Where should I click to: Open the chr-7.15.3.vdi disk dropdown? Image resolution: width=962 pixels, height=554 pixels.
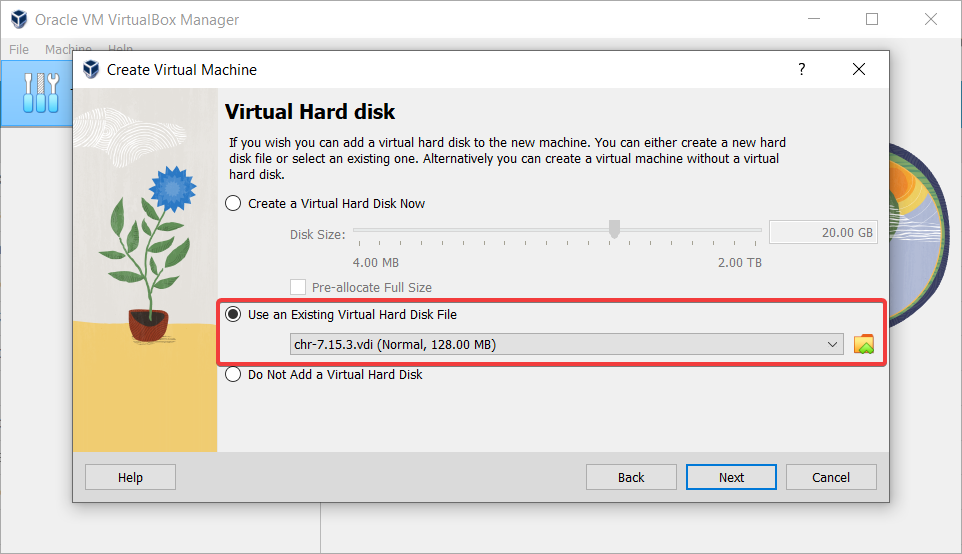(567, 345)
